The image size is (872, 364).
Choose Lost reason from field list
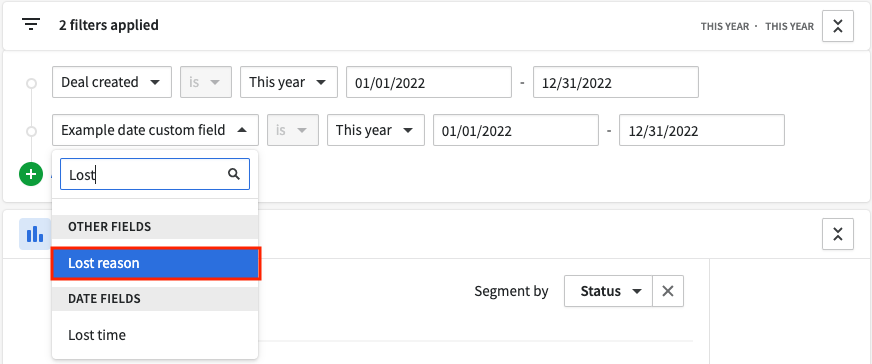(156, 263)
